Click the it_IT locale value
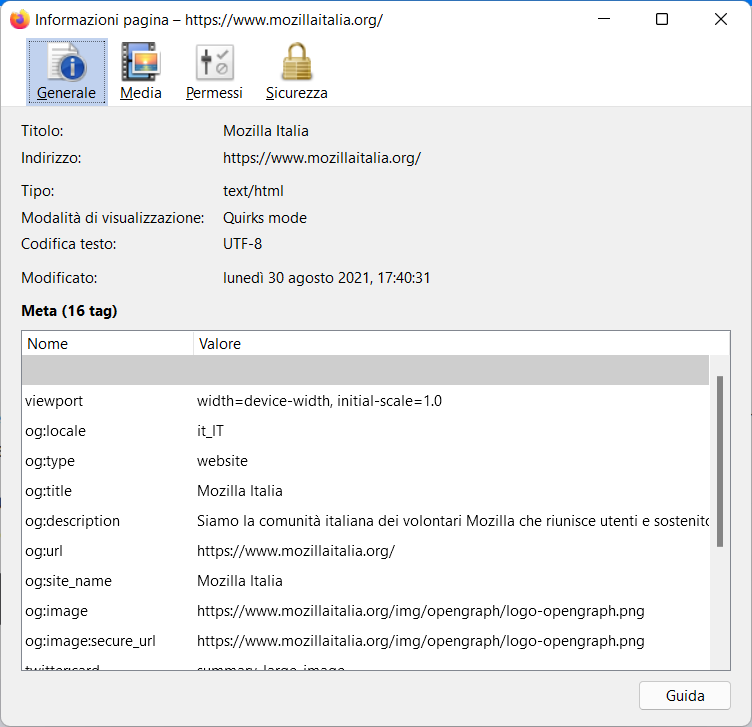 tap(210, 431)
